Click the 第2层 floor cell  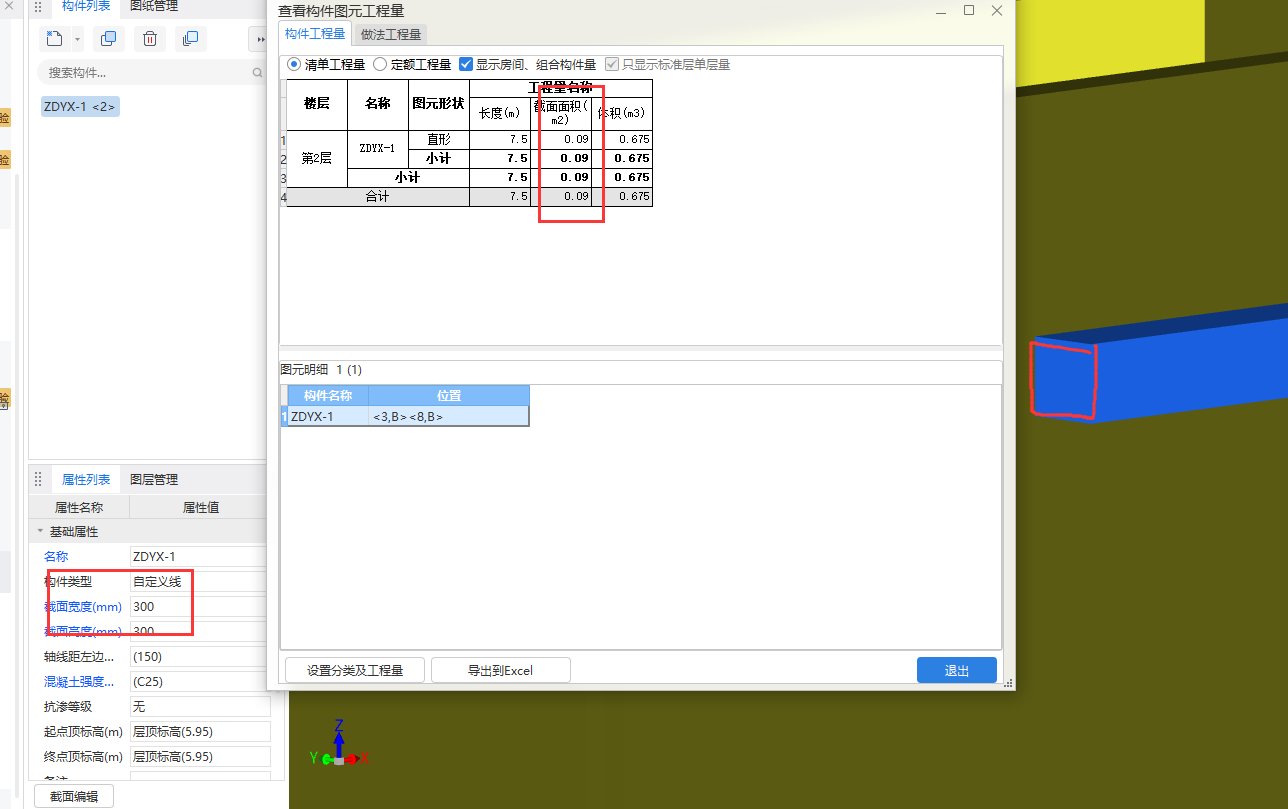(317, 158)
